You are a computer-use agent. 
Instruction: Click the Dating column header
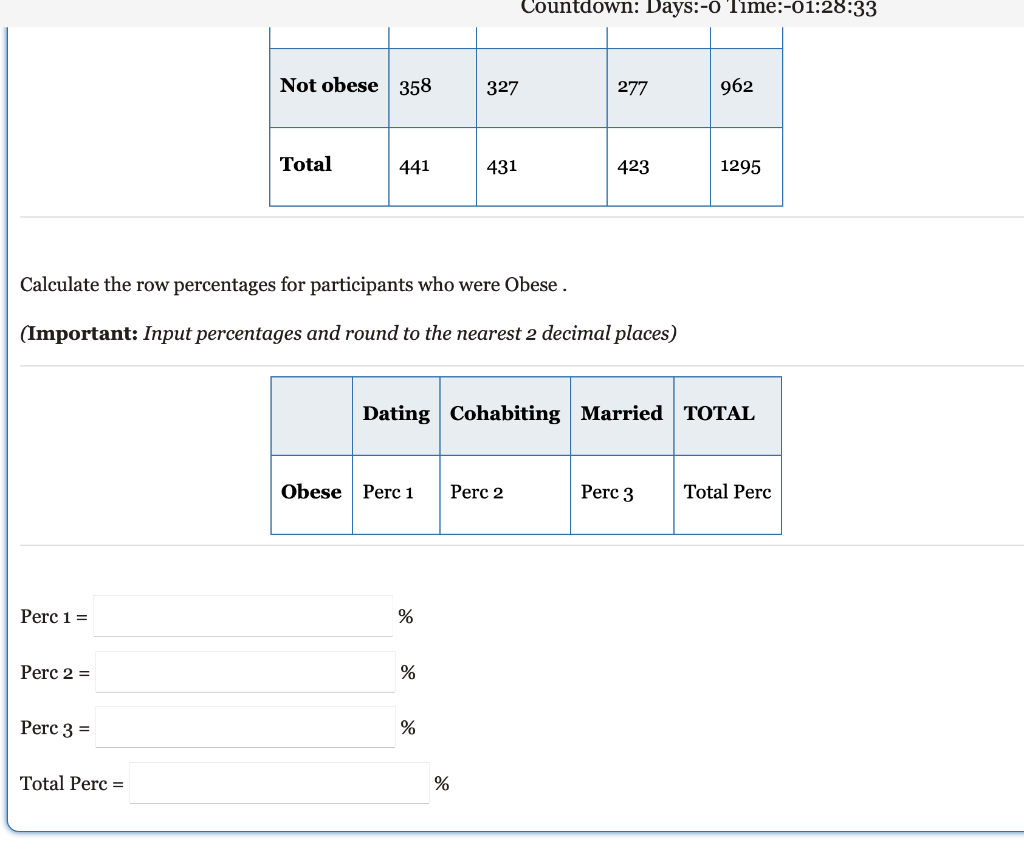(x=396, y=415)
